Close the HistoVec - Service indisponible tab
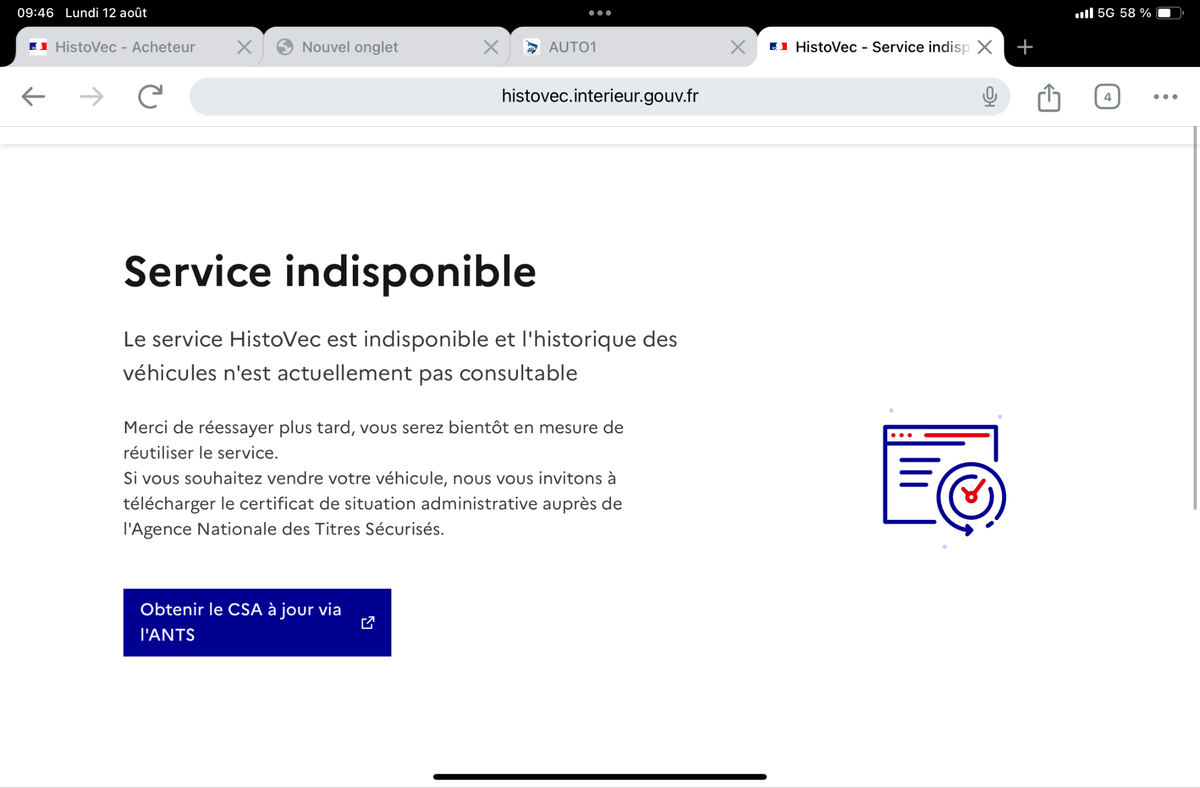Image resolution: width=1200 pixels, height=788 pixels. 984,47
